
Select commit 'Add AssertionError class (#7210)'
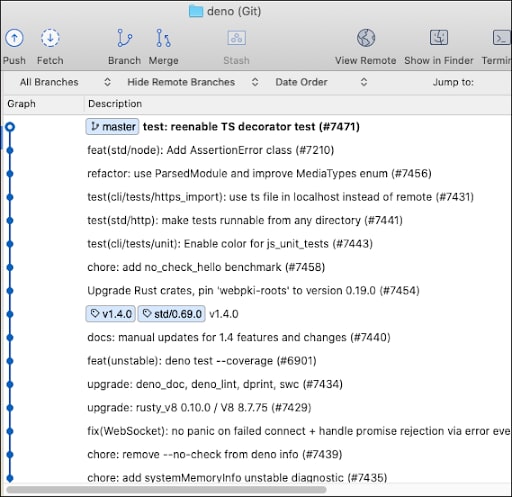(x=210, y=150)
